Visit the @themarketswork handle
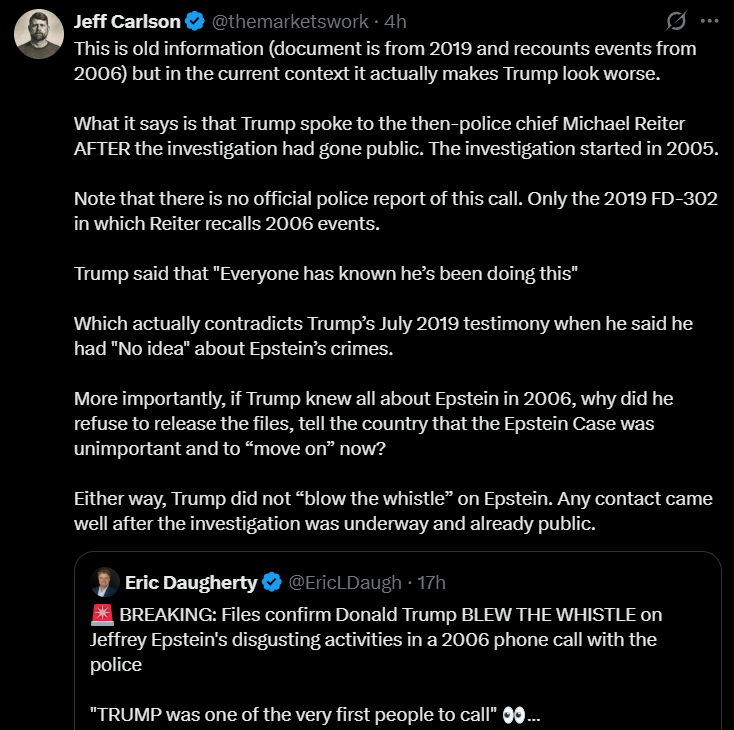The image size is (734, 730). [290, 22]
